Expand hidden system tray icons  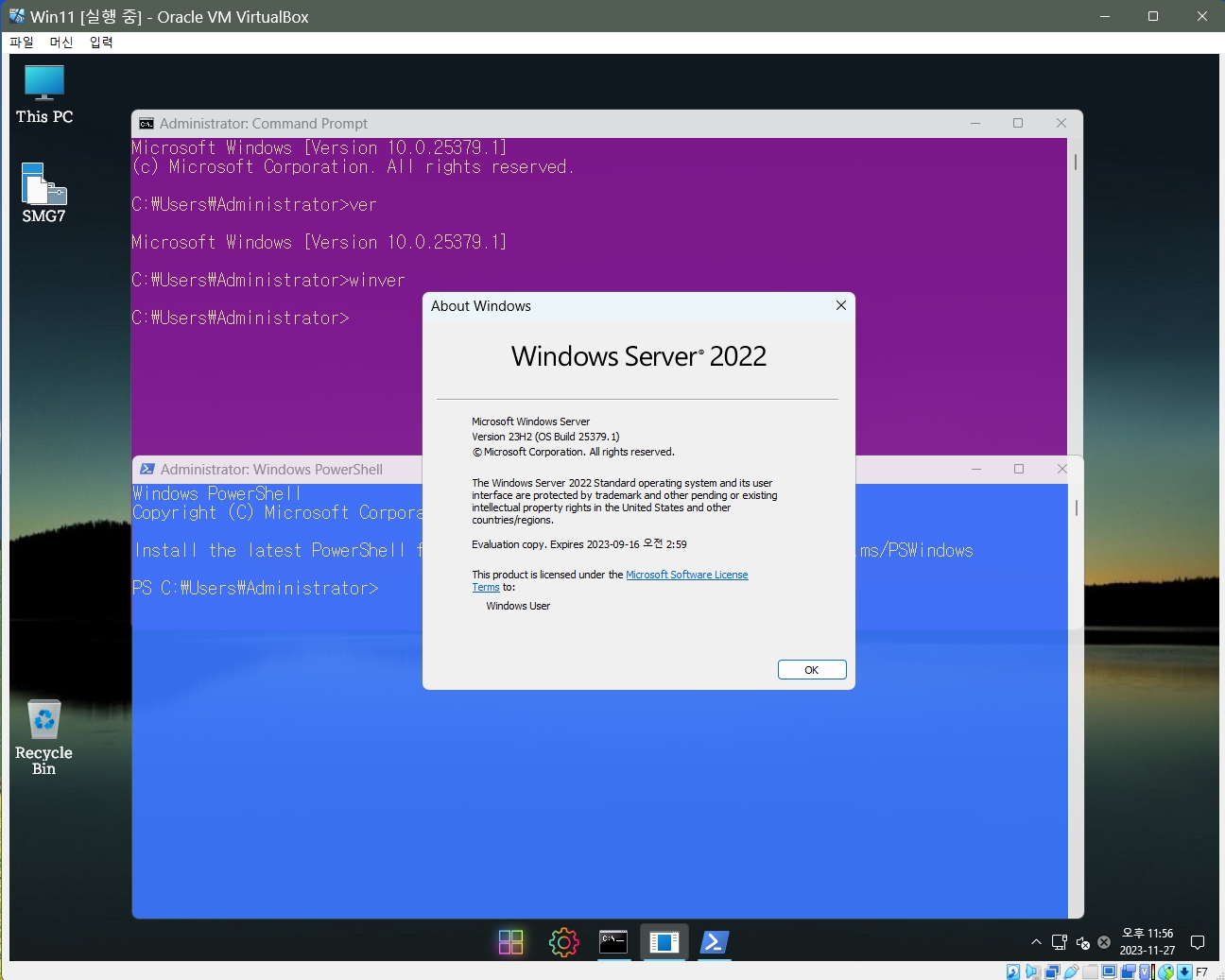(1036, 942)
